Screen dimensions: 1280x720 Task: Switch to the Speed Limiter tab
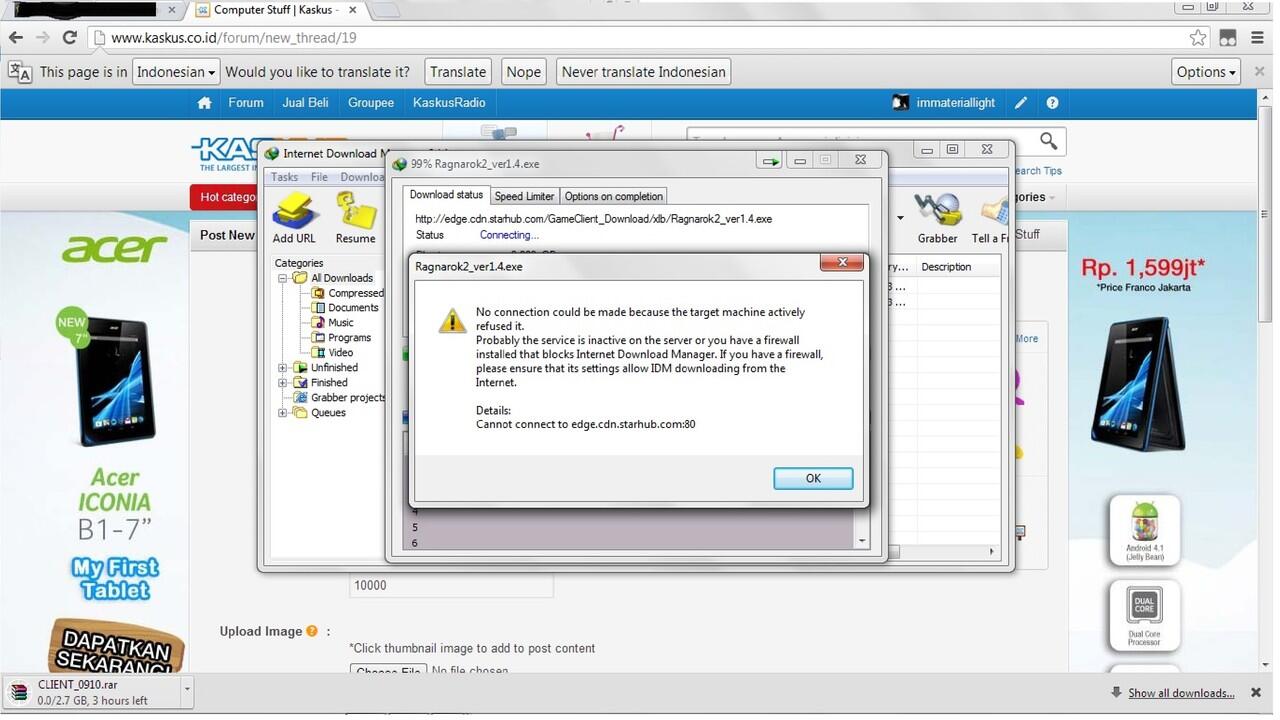(524, 196)
